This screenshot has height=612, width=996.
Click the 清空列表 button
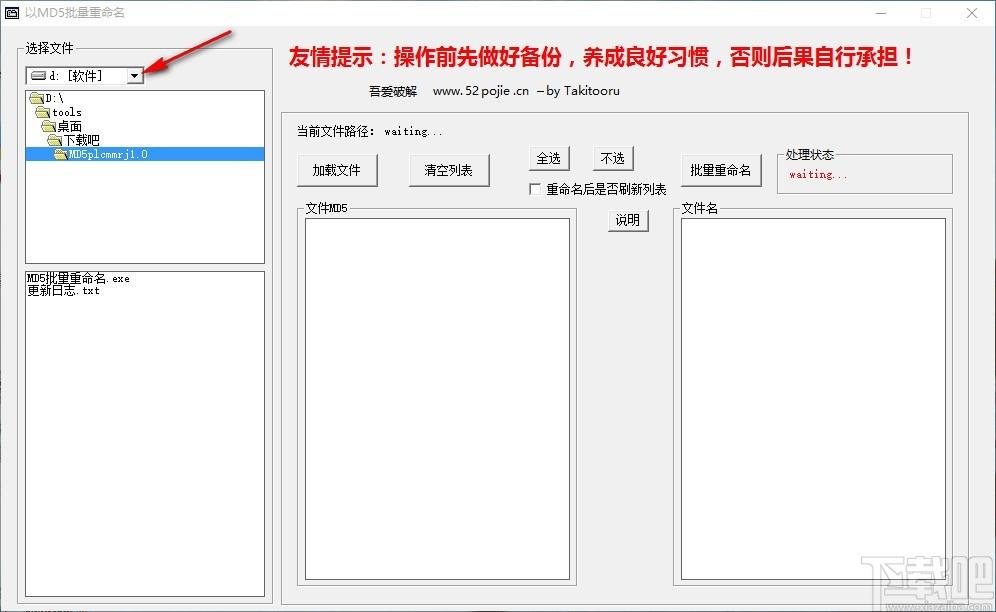(x=449, y=170)
